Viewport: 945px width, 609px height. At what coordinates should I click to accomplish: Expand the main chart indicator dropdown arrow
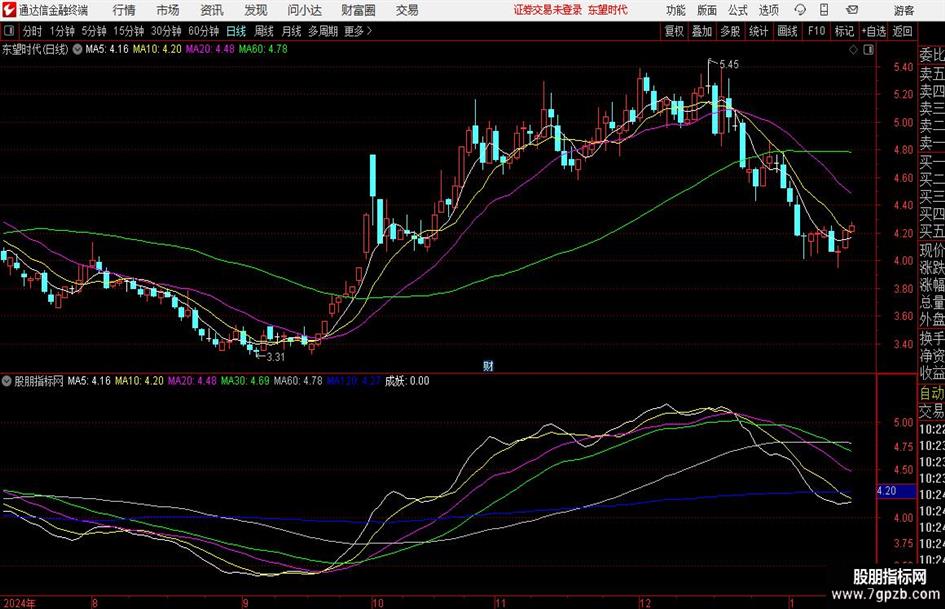point(78,49)
